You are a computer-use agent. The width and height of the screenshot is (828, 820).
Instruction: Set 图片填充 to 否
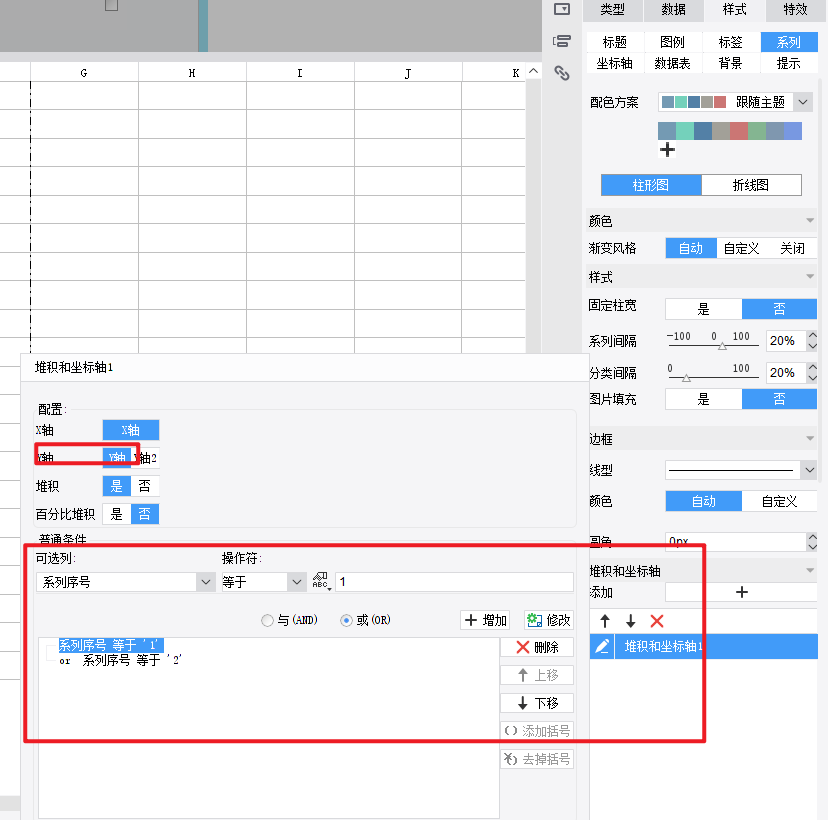point(779,399)
